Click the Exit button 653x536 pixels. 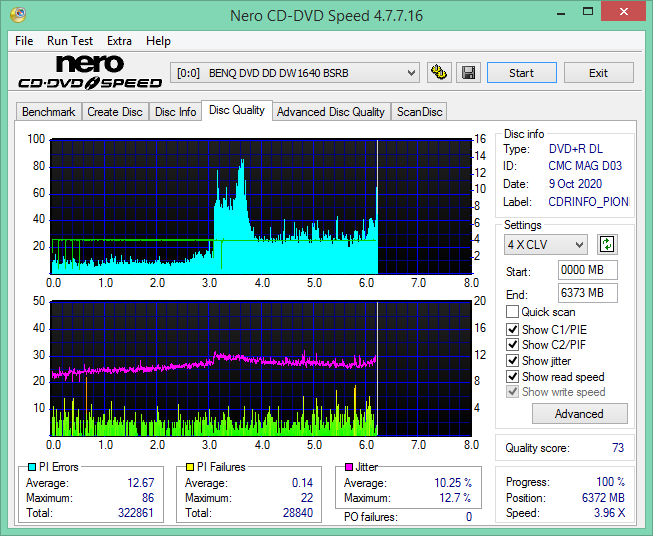point(598,73)
